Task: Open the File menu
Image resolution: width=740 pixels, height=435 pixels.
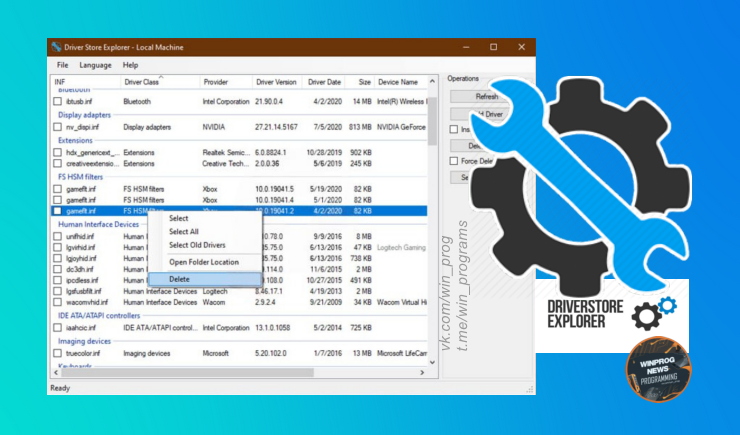Action: coord(62,65)
